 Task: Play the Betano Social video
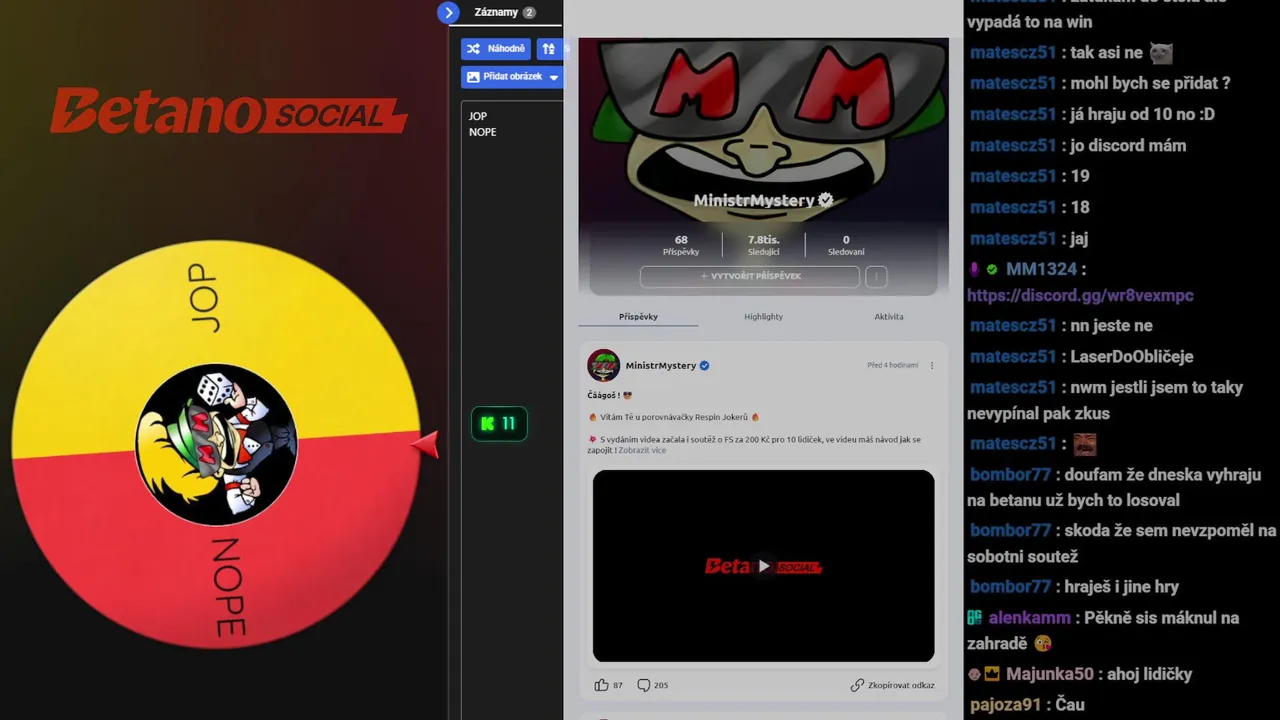point(764,566)
